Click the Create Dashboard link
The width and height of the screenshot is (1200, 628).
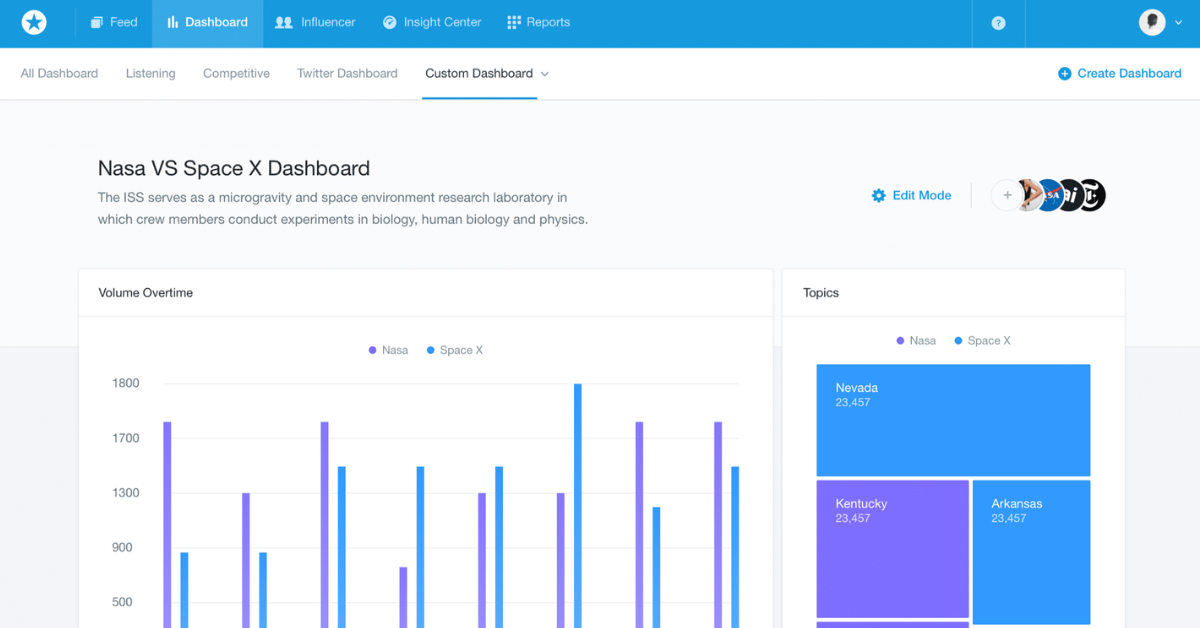pos(1120,74)
